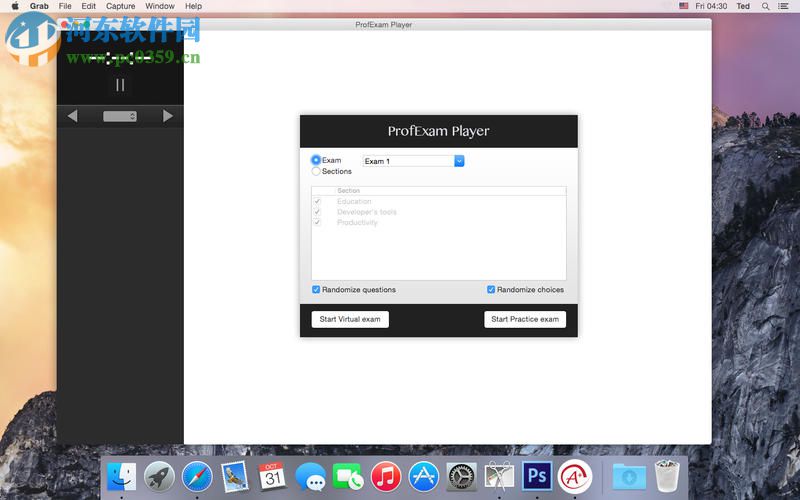Open System Preferences gear in Dock
Image resolution: width=800 pixels, height=500 pixels.
(x=461, y=477)
